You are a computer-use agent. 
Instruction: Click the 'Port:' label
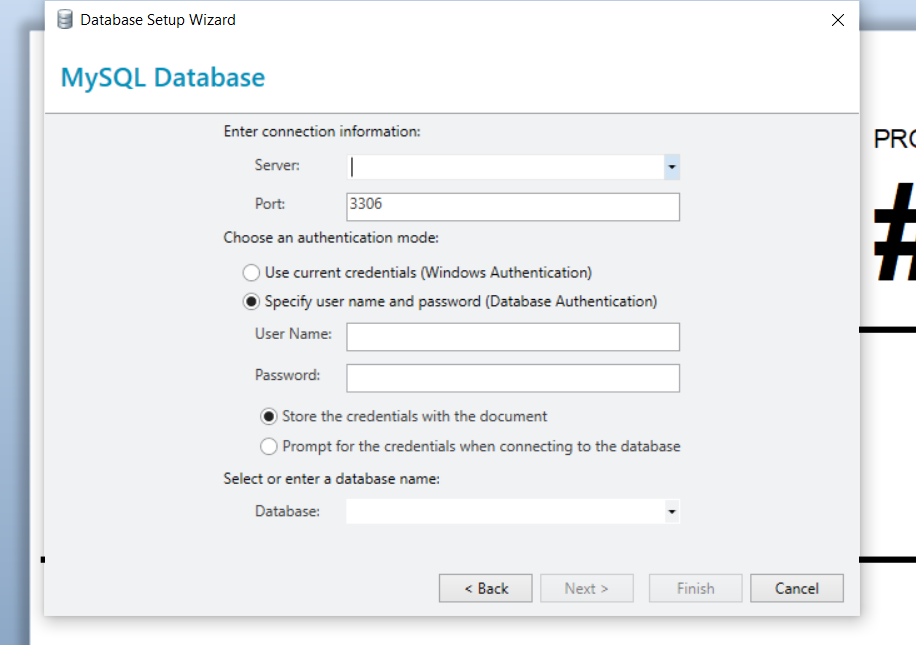pyautogui.click(x=270, y=204)
